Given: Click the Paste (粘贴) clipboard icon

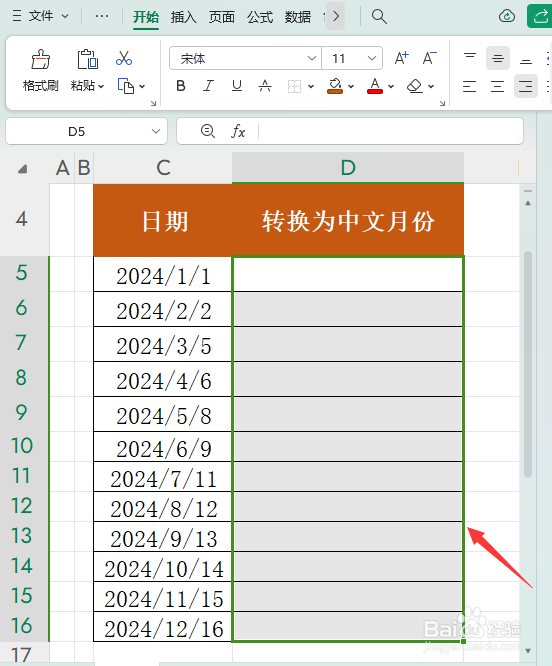Looking at the screenshot, I should point(87,59).
